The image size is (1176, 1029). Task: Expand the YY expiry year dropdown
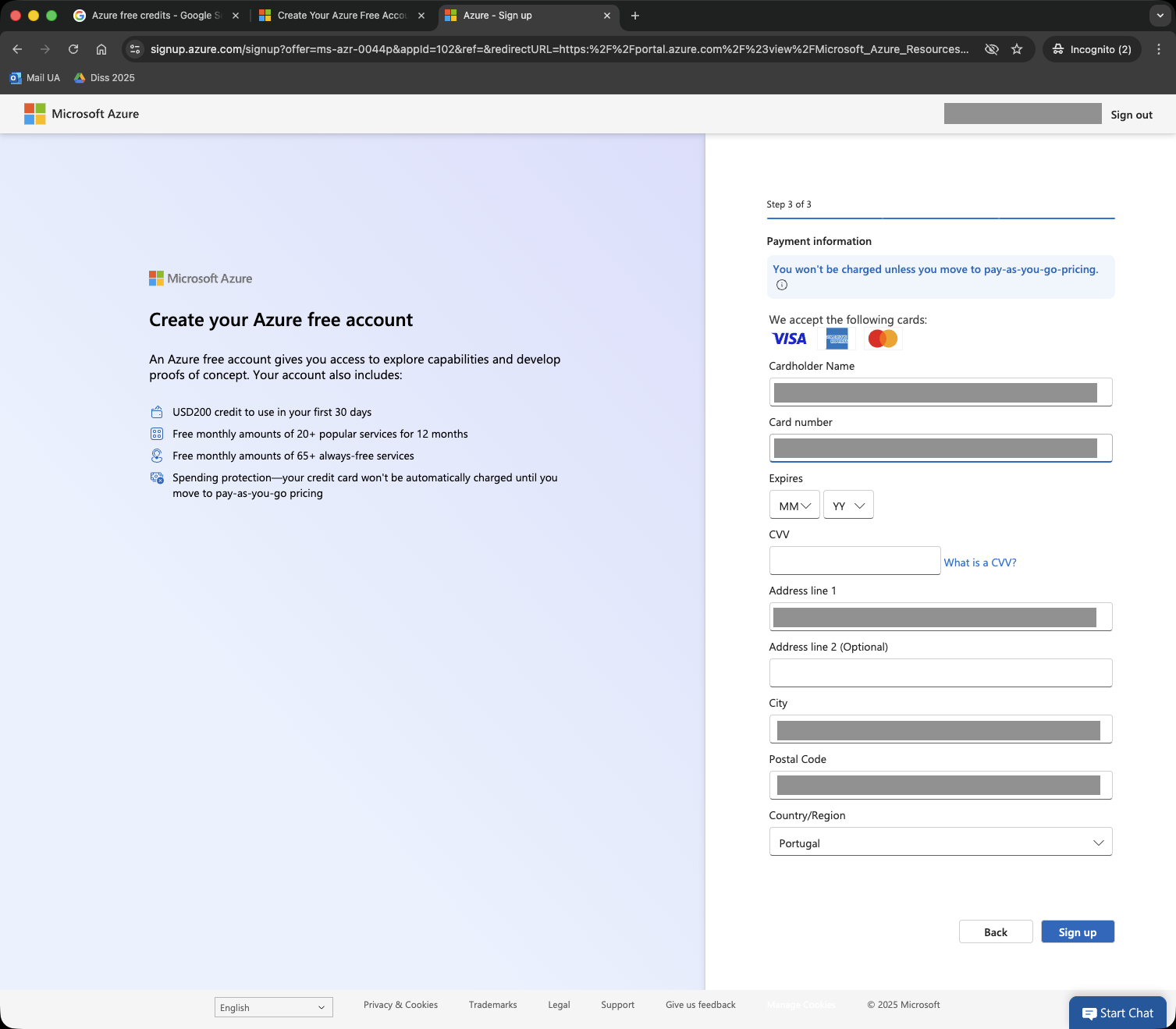848,506
